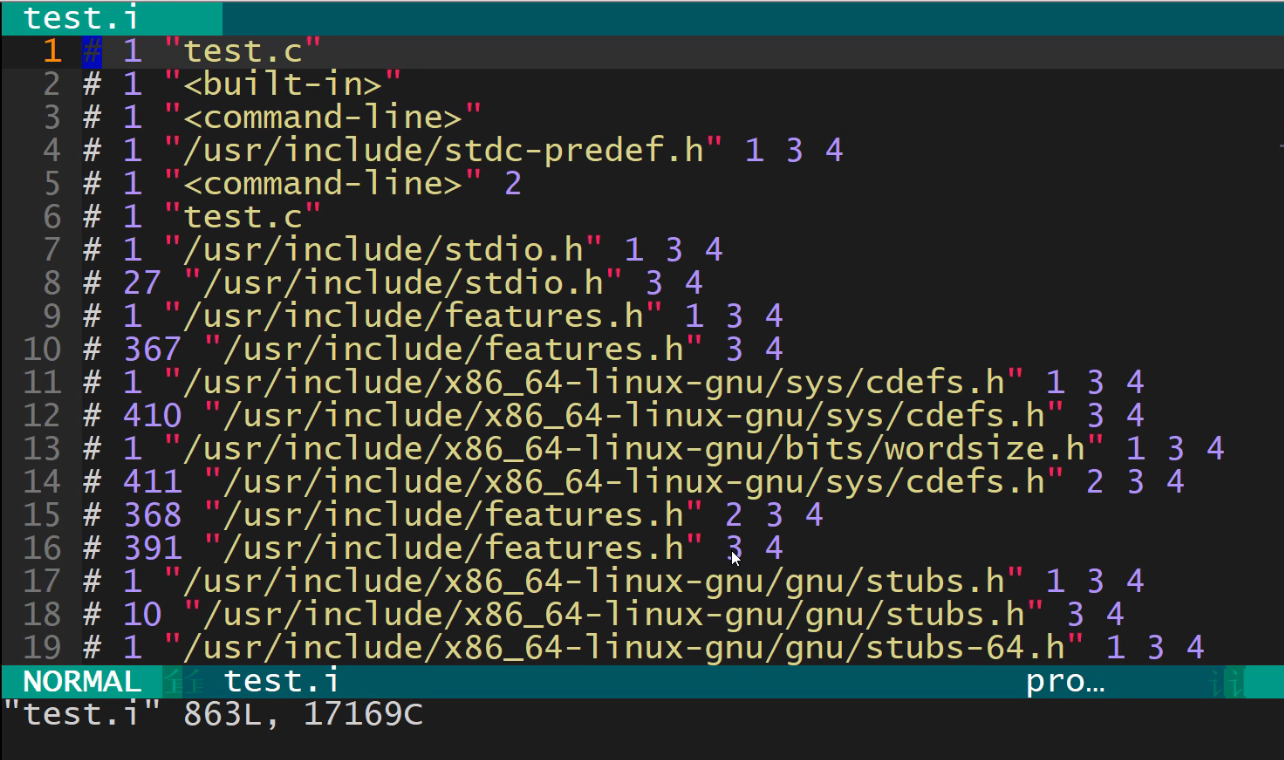Click "/usr/include/features.h" path on line 9
1284x760 pixels.
point(413,315)
